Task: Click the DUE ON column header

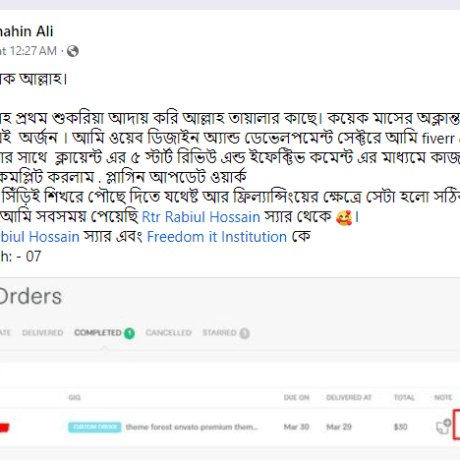Action: tap(296, 397)
